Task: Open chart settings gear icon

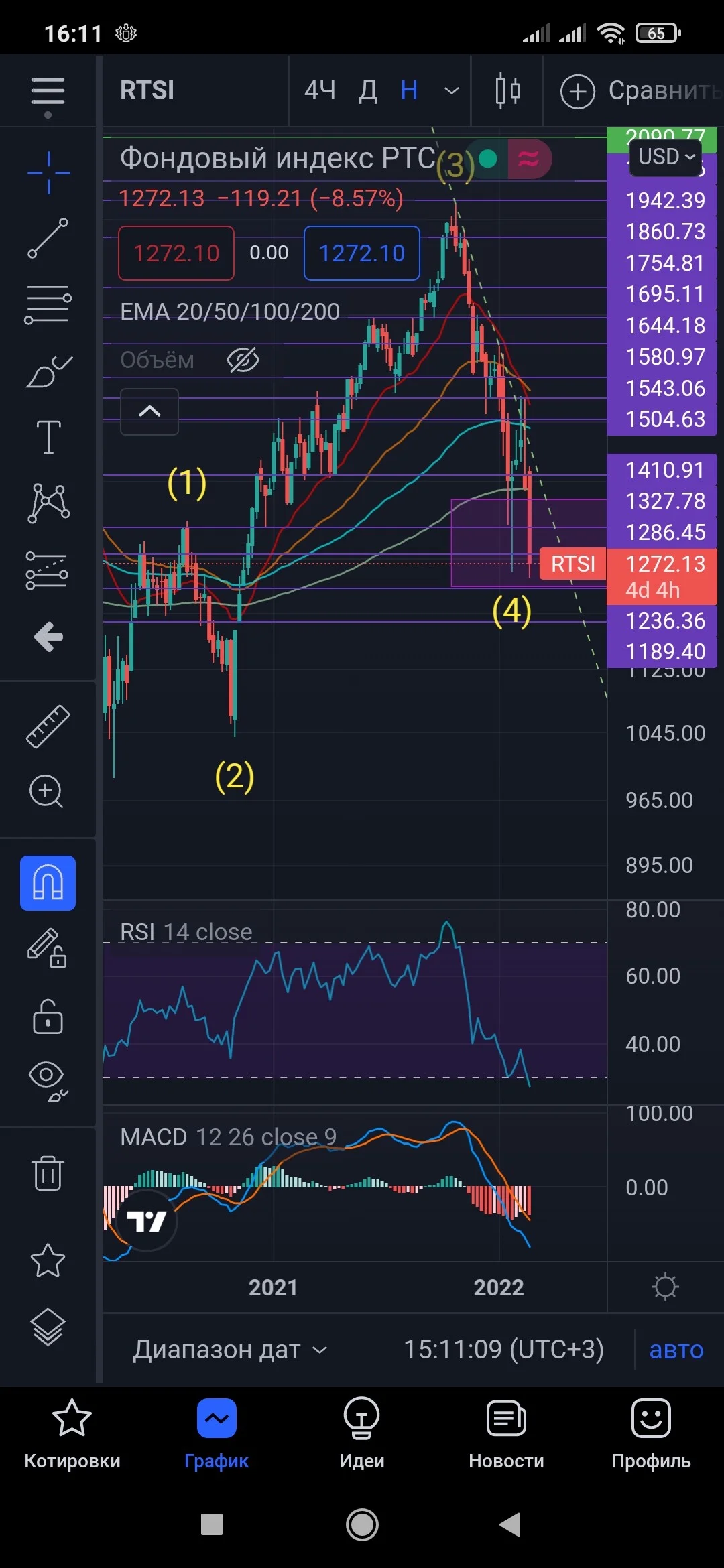Action: [x=665, y=1287]
